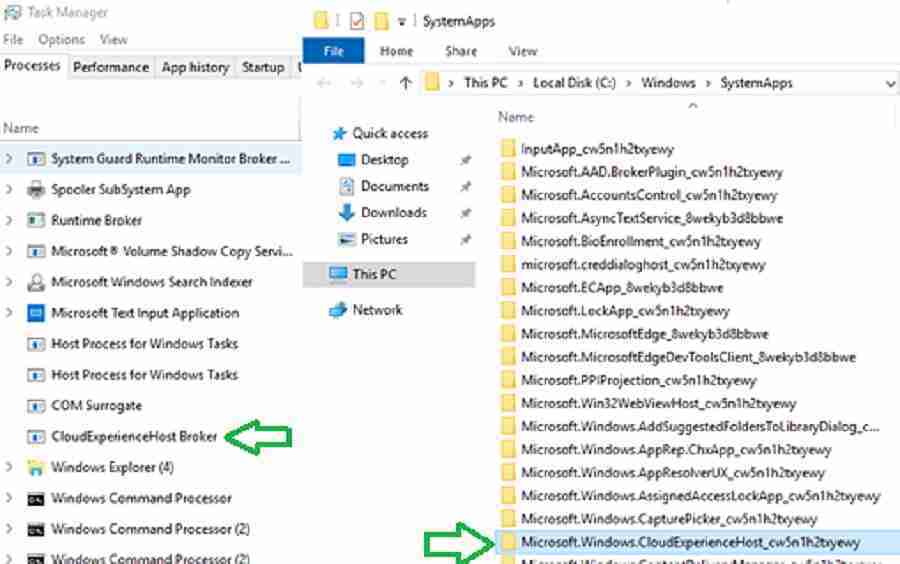
Task: Click the Microsoft.LockApp folder icon
Action: click(508, 310)
